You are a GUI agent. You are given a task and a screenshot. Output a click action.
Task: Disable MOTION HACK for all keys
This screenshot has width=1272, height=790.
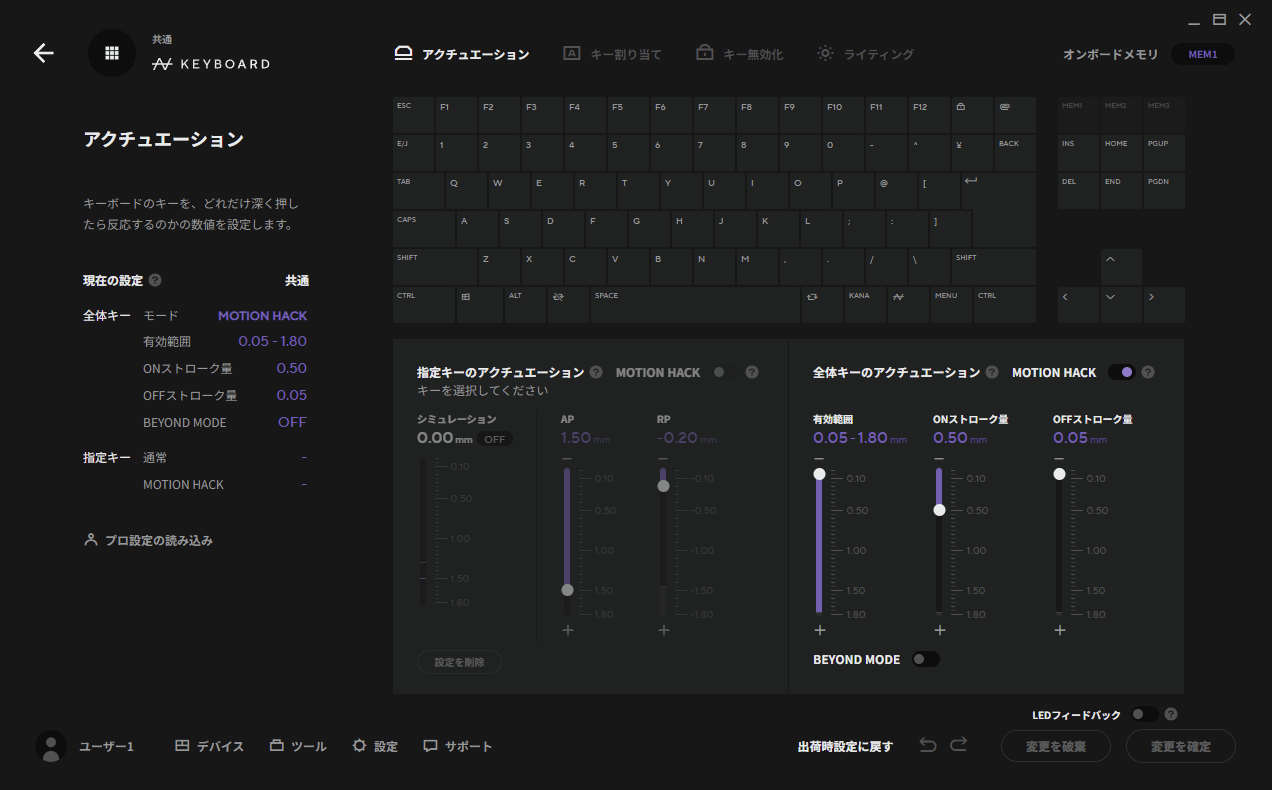(x=1122, y=372)
